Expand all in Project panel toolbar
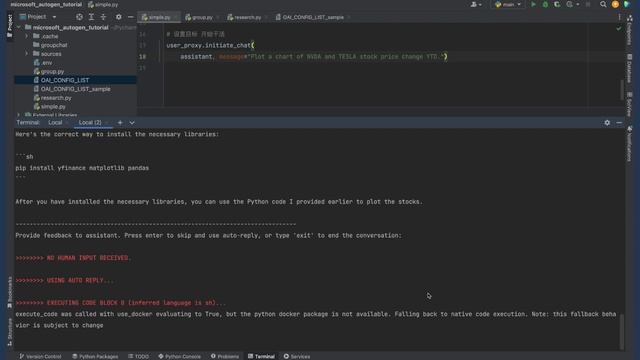Viewport: 640px width, 360px height. click(91, 17)
